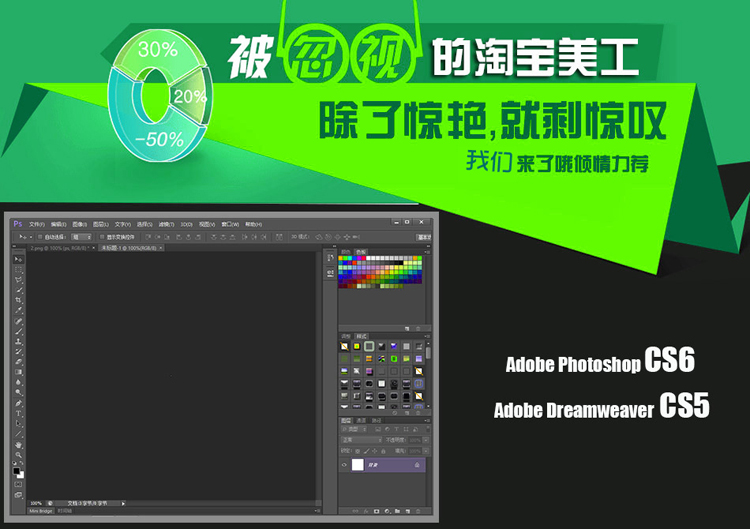Toggle pixel layer filter icon
Image resolution: width=750 pixels, height=529 pixels.
(378, 429)
